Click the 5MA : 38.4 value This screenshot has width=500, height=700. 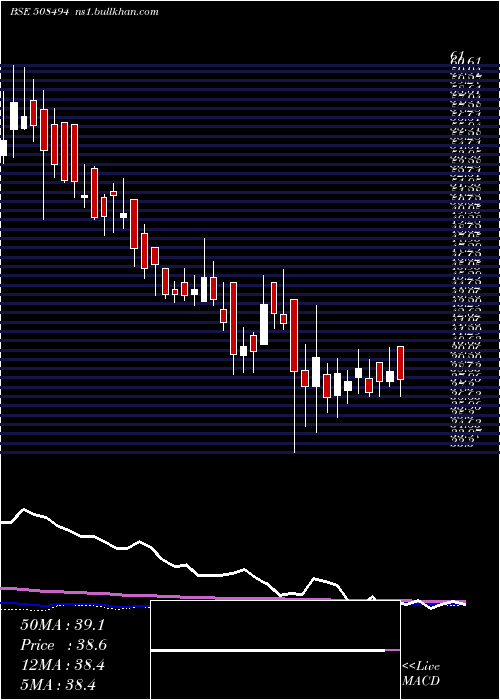58,684
